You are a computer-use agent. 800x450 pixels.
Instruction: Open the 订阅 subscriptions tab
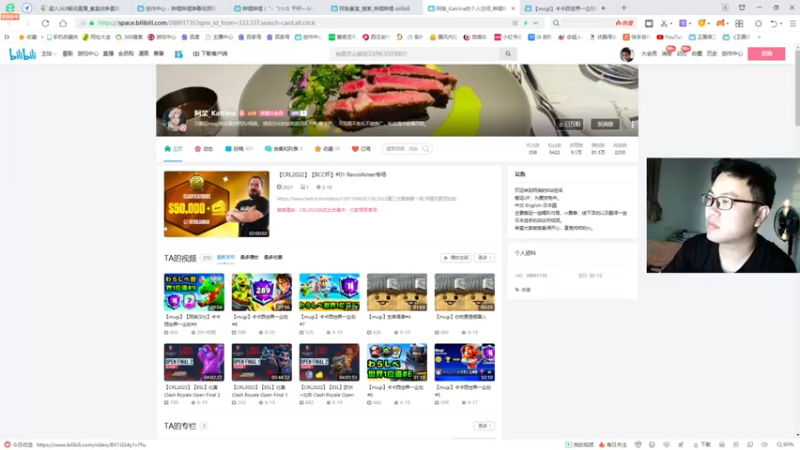tap(361, 149)
